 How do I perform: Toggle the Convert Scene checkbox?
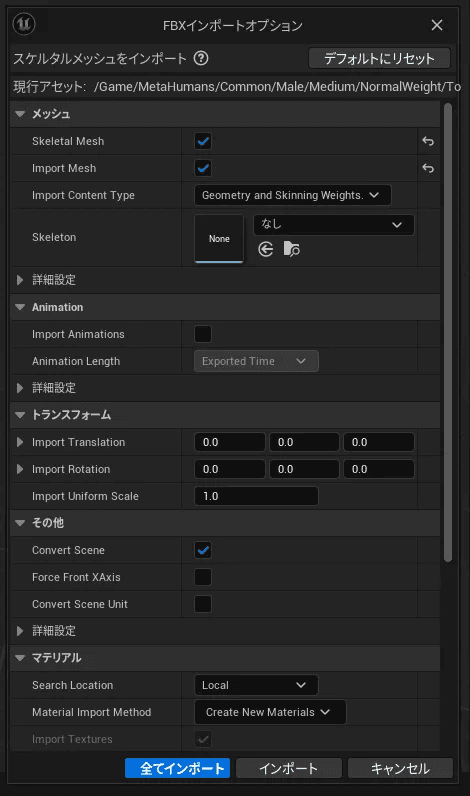point(203,550)
